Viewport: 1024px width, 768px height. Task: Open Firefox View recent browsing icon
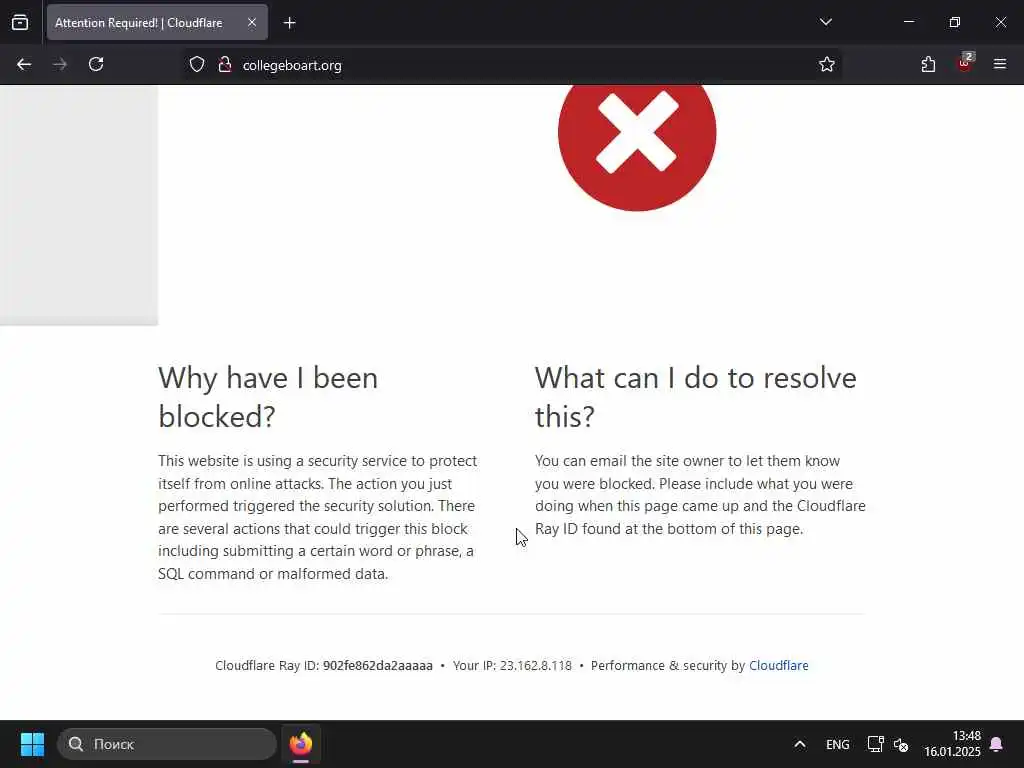pos(20,22)
